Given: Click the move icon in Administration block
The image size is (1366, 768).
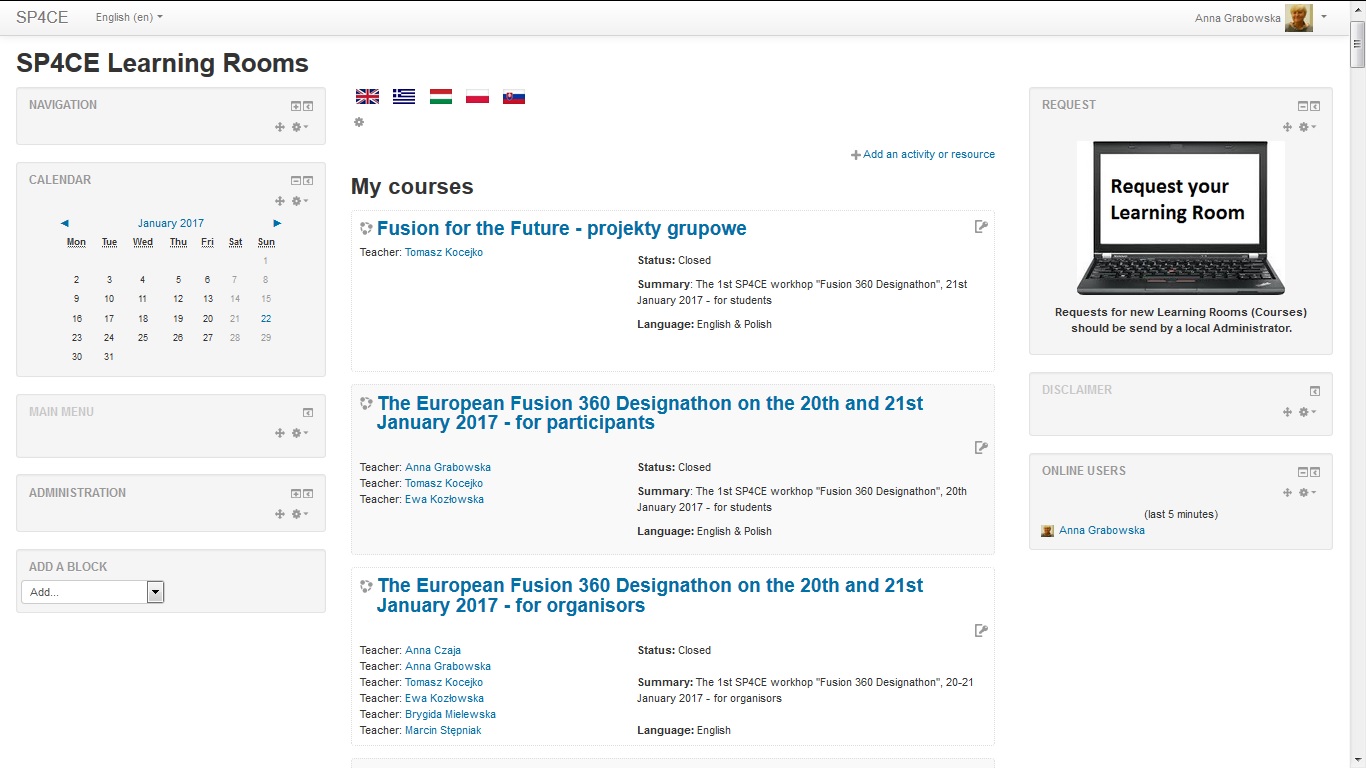Looking at the screenshot, I should click(x=280, y=514).
